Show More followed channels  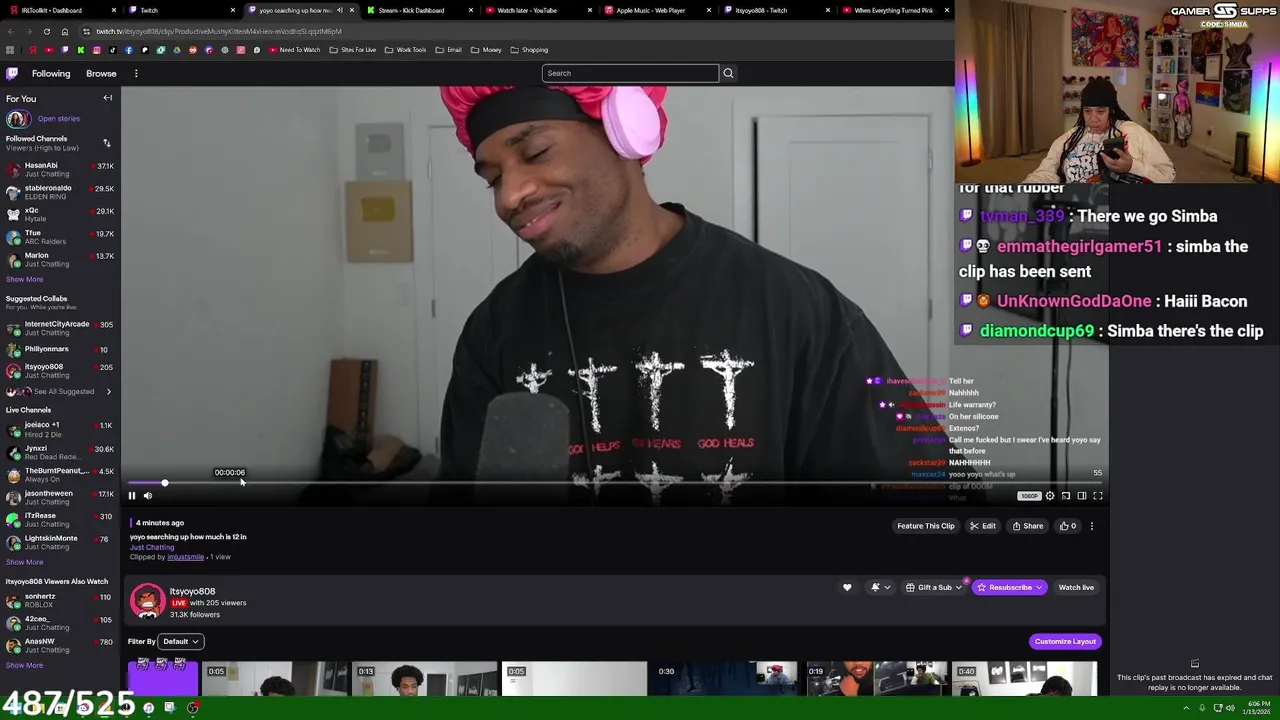[x=24, y=279]
